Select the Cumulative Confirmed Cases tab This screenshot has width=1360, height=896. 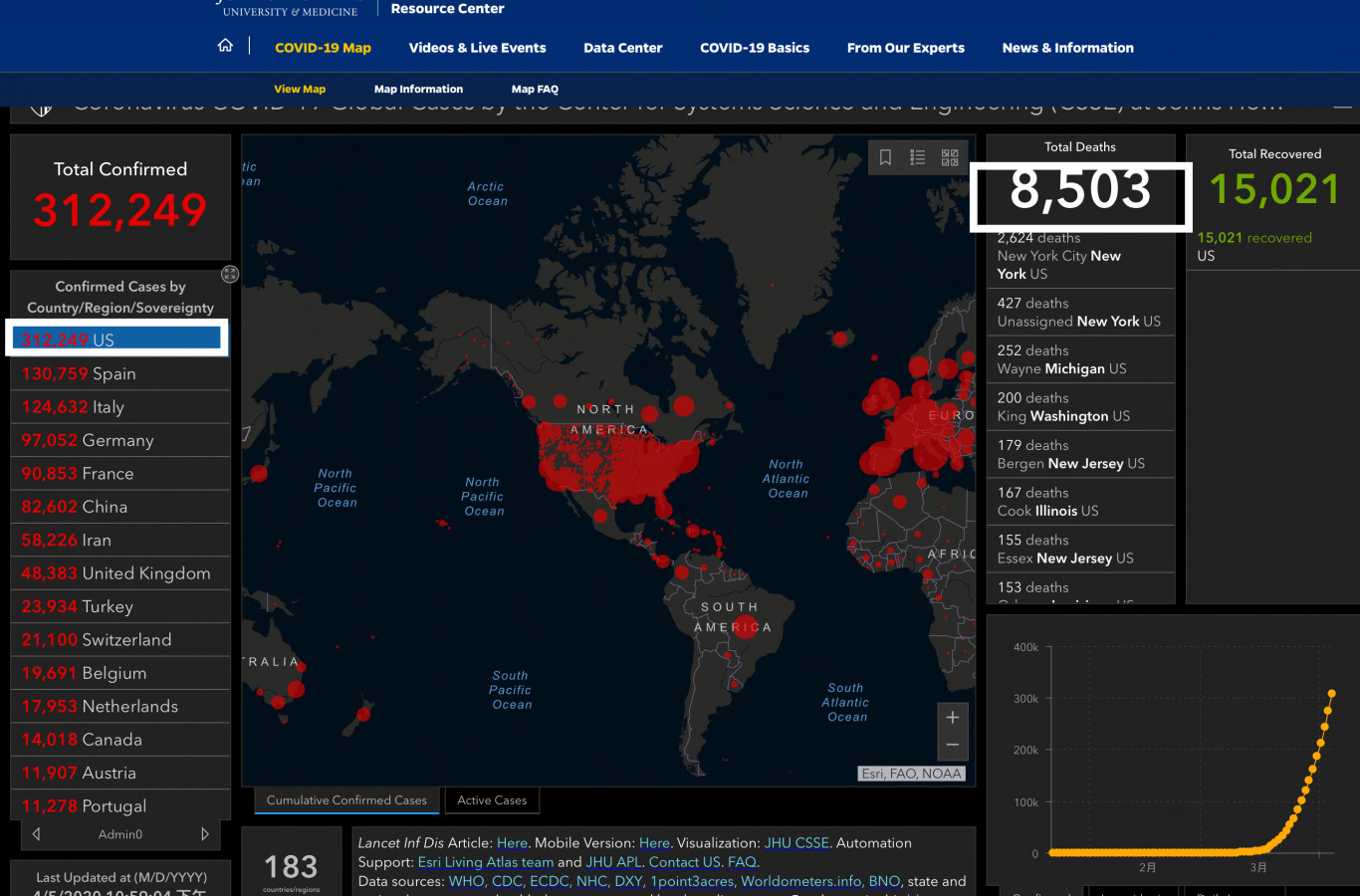(x=346, y=800)
